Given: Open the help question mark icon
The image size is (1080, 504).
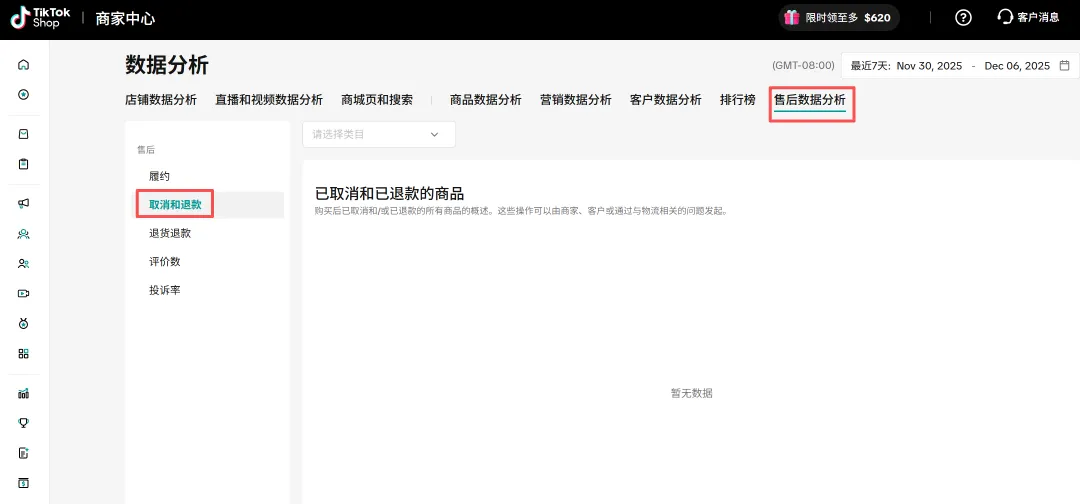Looking at the screenshot, I should click(x=963, y=17).
